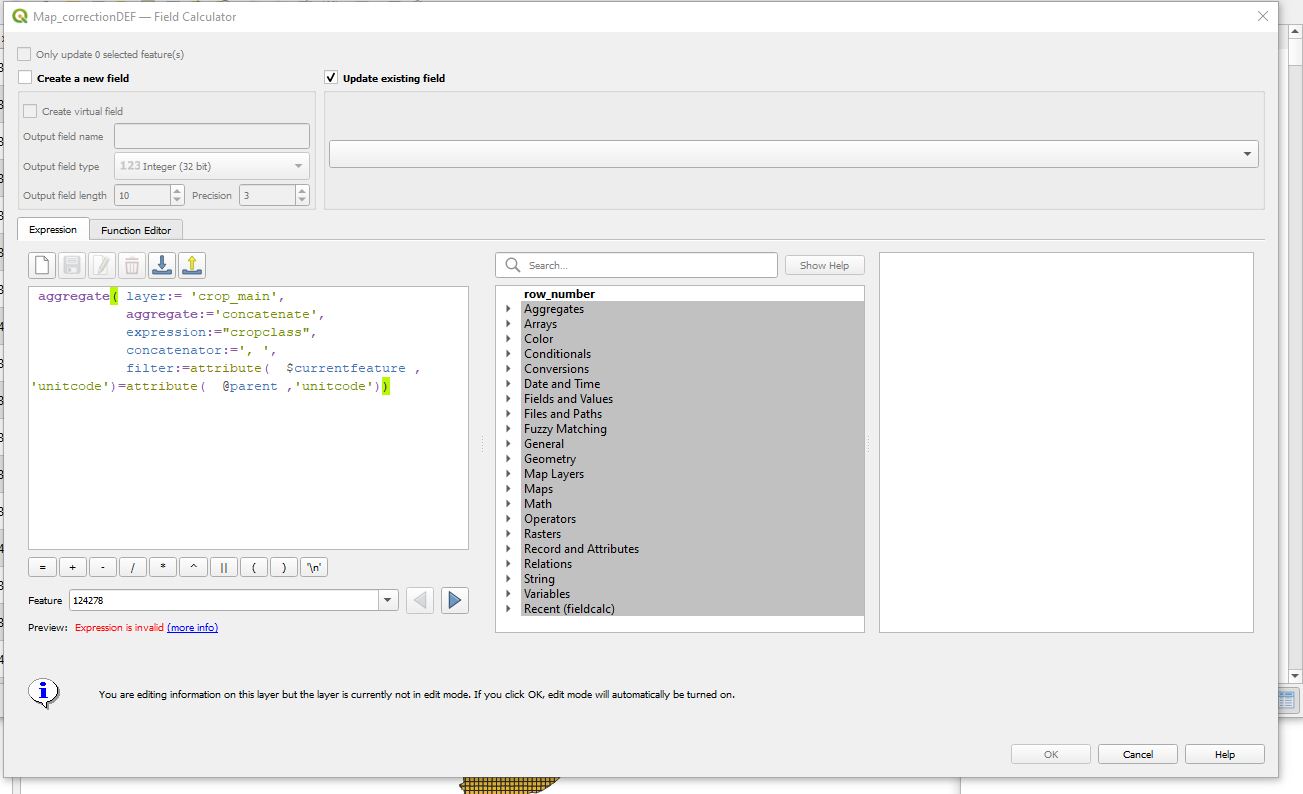Close the Field Calculator dialog

1263,16
